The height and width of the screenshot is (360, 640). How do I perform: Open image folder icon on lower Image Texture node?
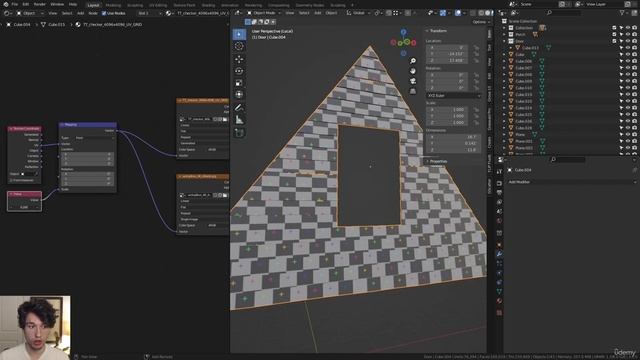pos(225,195)
